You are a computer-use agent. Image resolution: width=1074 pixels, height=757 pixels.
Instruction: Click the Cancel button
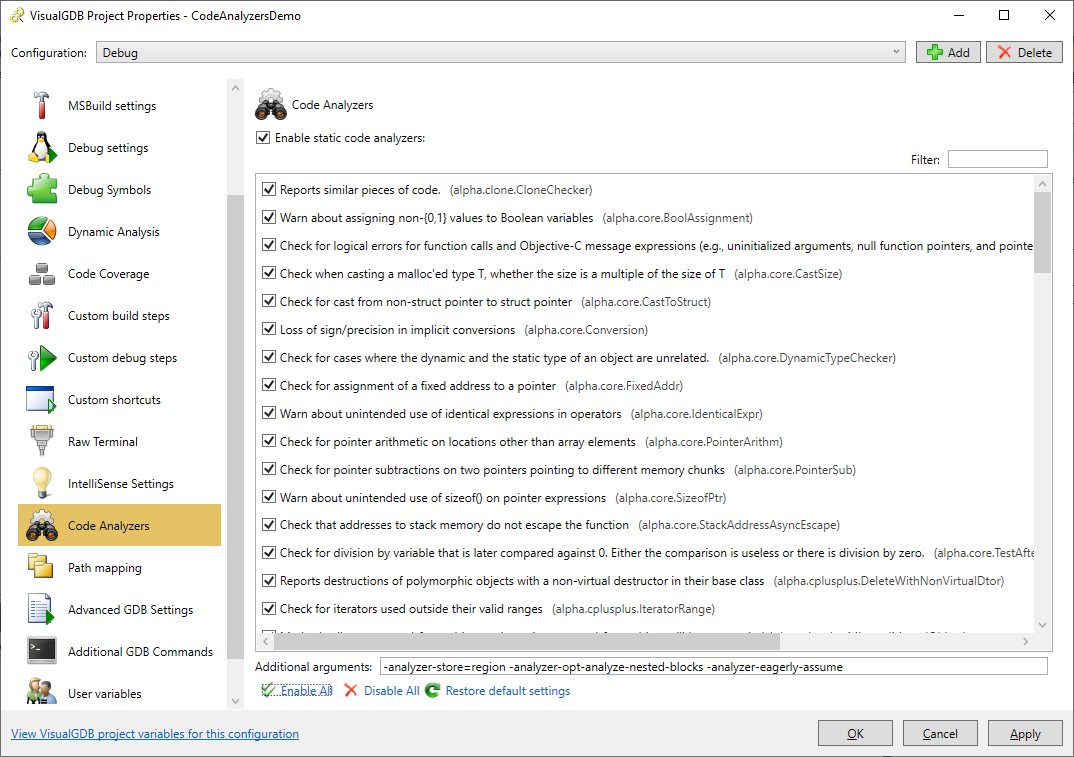(x=940, y=733)
